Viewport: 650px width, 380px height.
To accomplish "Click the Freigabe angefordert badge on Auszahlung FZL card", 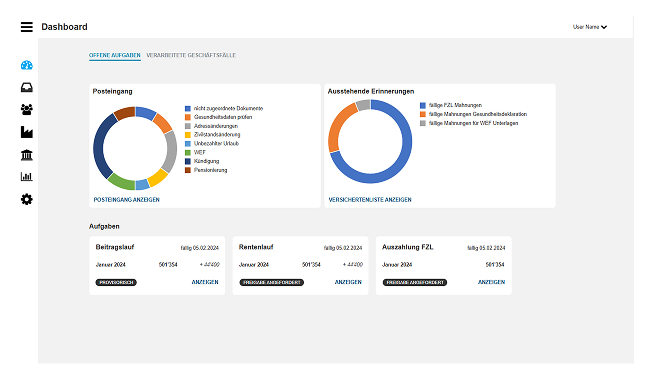I will (x=415, y=283).
